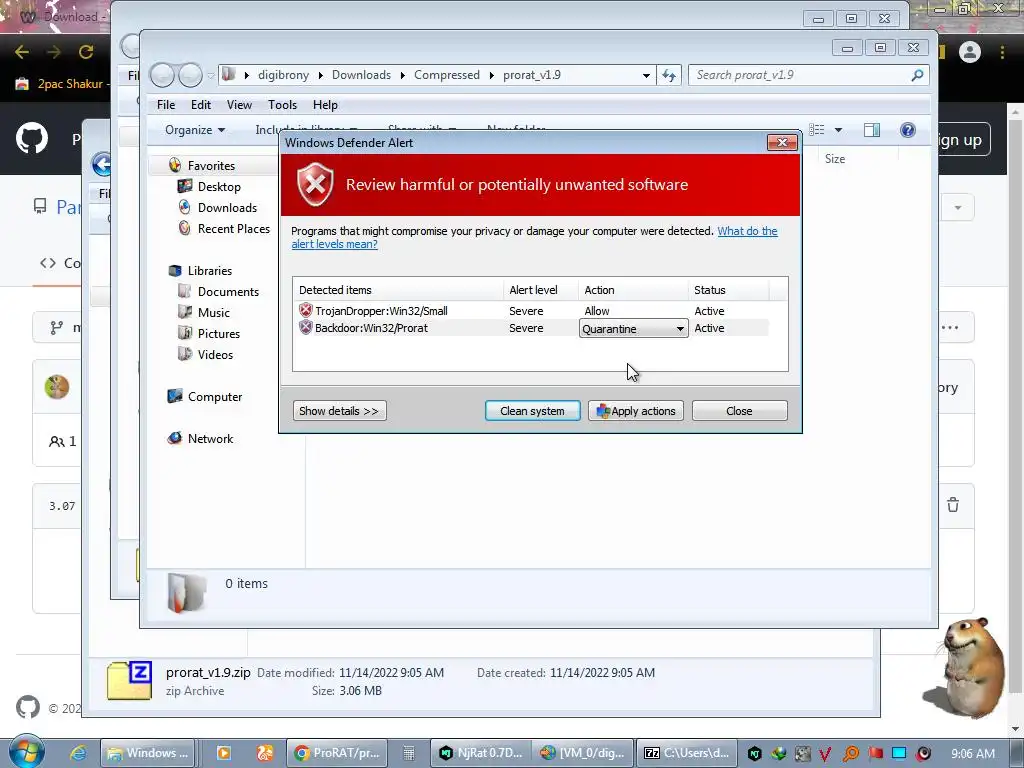The width and height of the screenshot is (1024, 768).
Task: Open the Chrome profile avatar icon
Action: click(x=970, y=52)
